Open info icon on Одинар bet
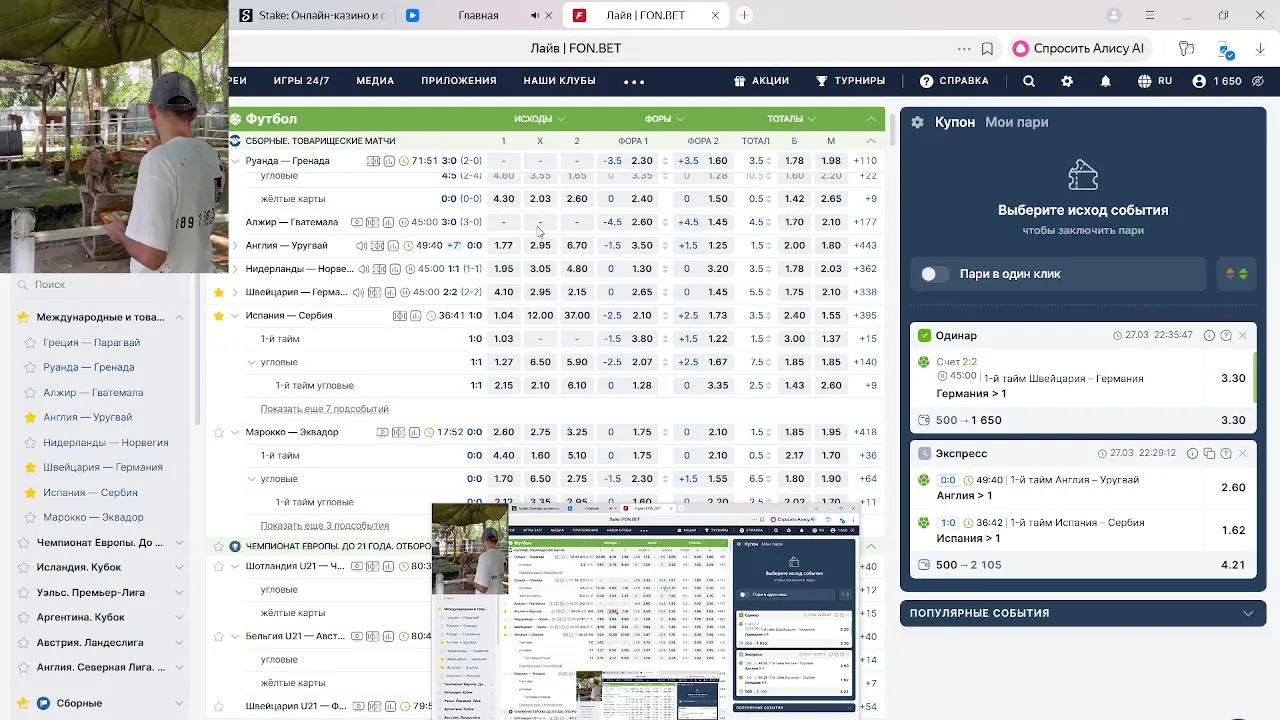Image resolution: width=1280 pixels, height=720 pixels. tap(1209, 336)
